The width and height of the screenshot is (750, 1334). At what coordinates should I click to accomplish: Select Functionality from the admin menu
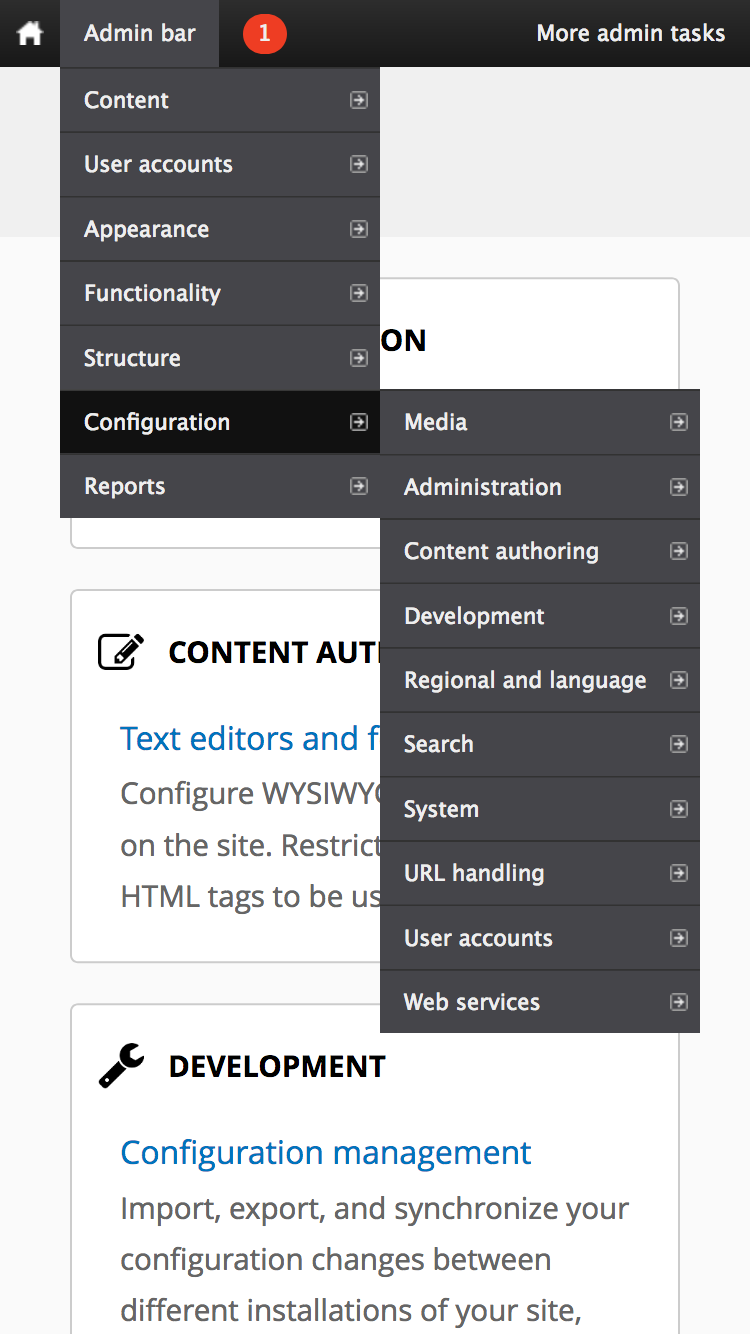pos(152,293)
